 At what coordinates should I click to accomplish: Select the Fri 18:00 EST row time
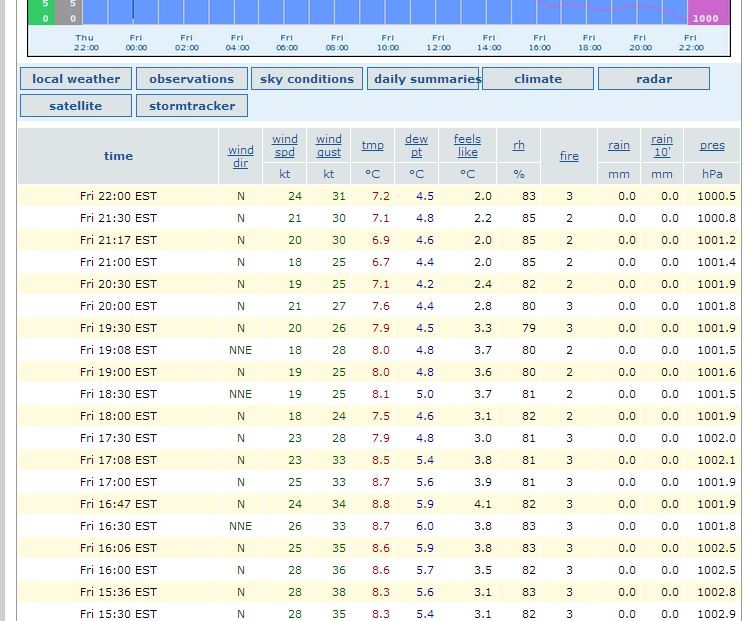(118, 416)
